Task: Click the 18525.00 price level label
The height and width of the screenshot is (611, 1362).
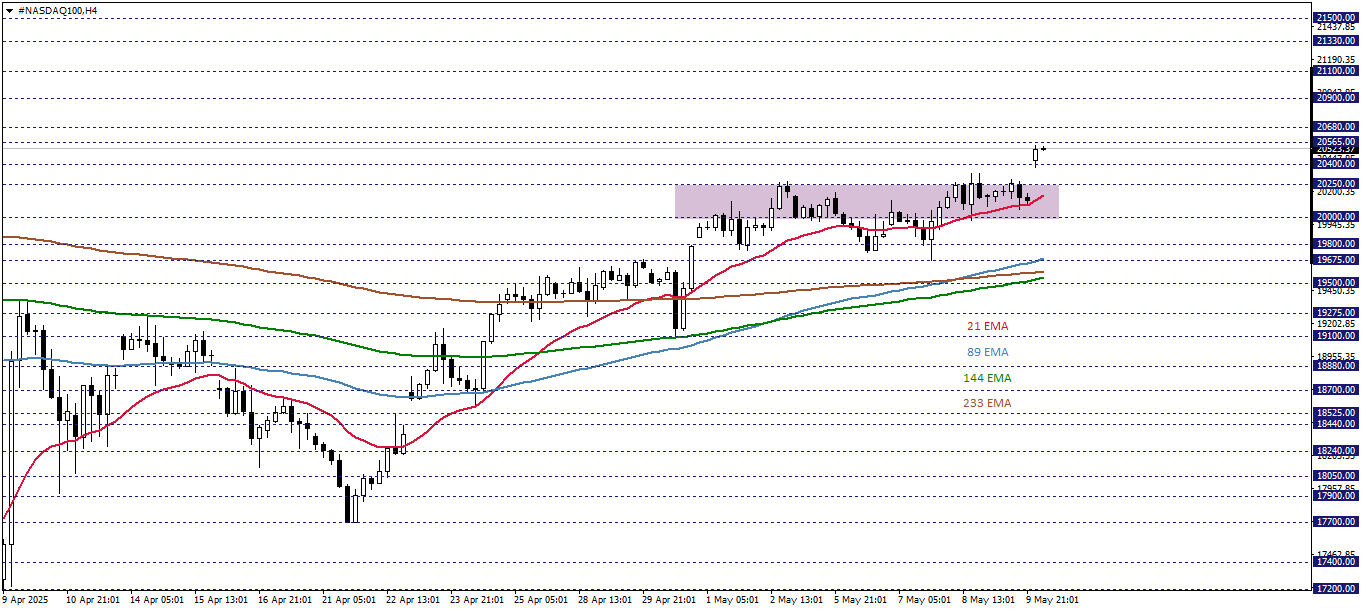Action: coord(1337,413)
